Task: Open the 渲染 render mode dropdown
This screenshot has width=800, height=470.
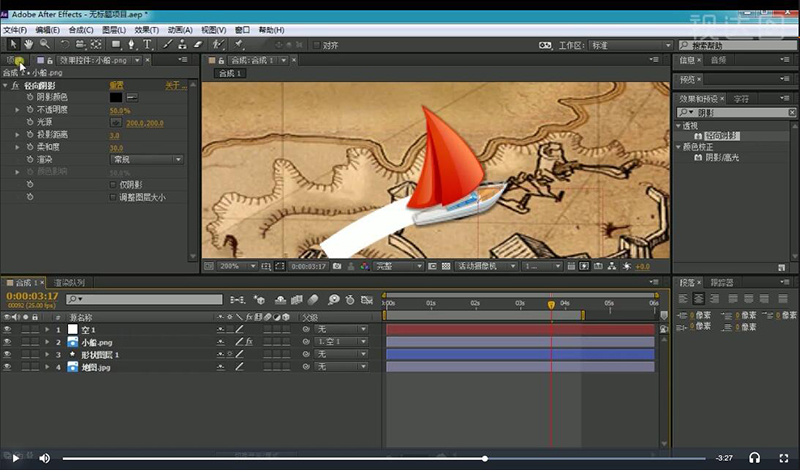Action: 146,159
